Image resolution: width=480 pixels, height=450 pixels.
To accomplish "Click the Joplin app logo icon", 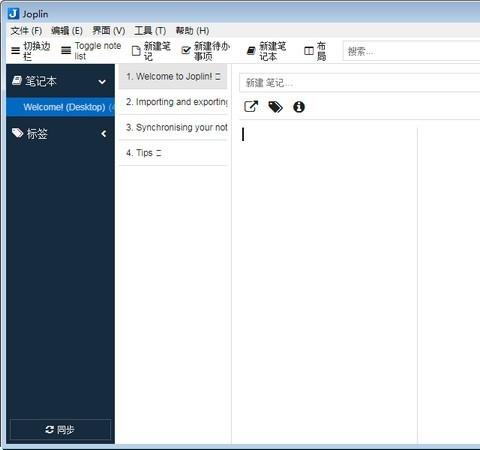I will 14,14.
